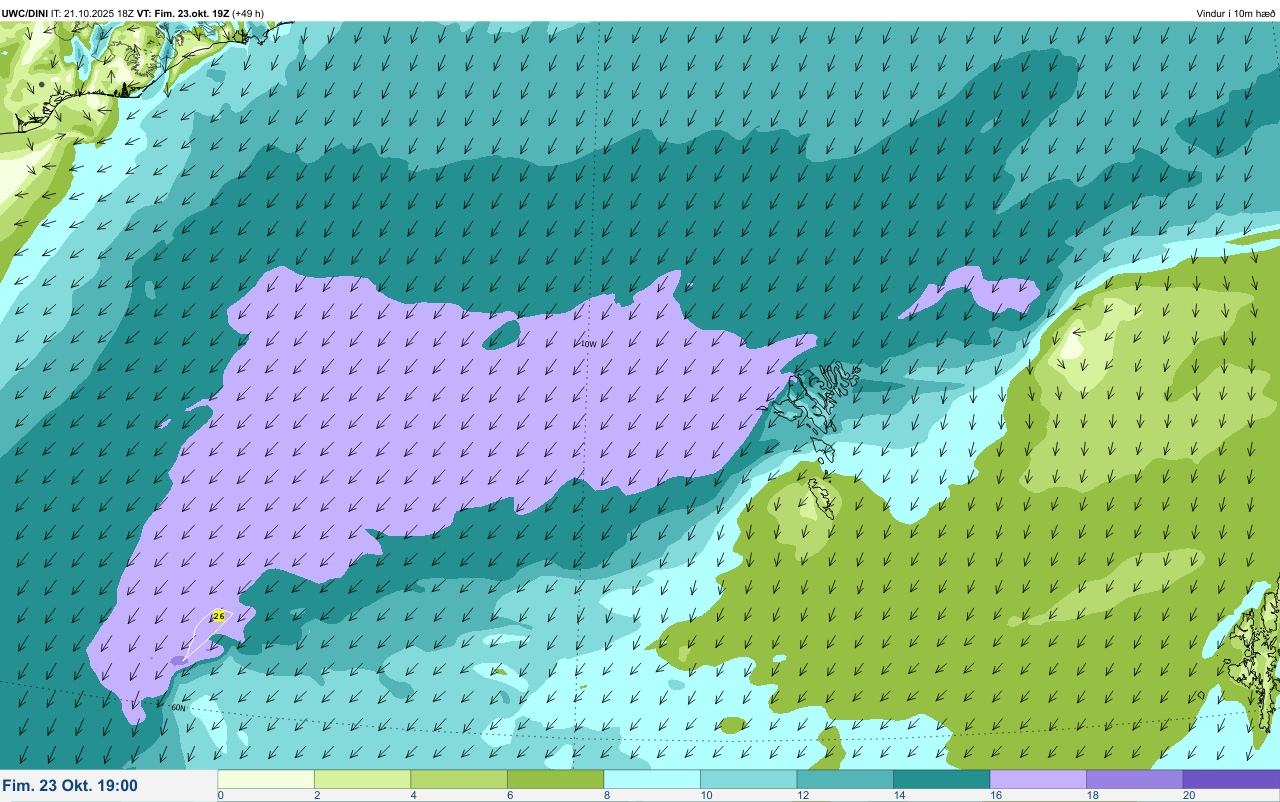
Task: Click the yellow 26 wind maximum marker
Action: 219,617
